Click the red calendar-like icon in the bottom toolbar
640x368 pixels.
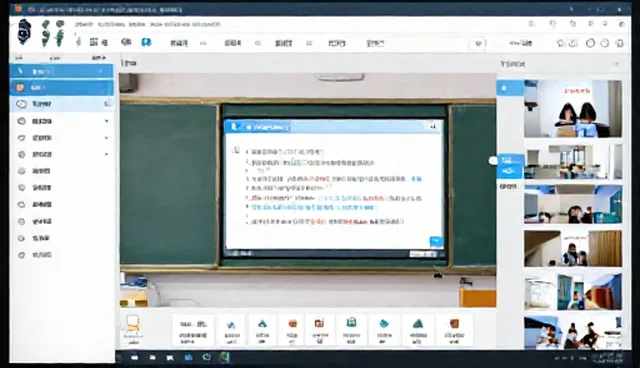(x=319, y=323)
